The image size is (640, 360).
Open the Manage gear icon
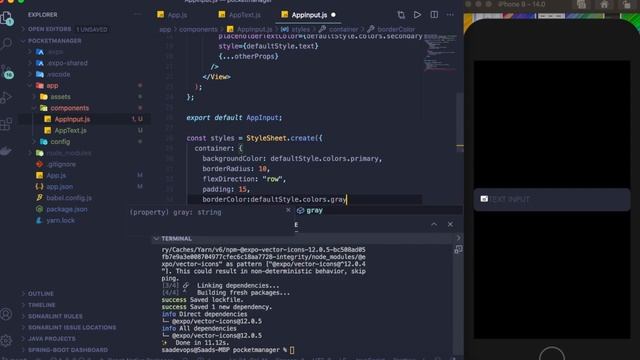6,340
